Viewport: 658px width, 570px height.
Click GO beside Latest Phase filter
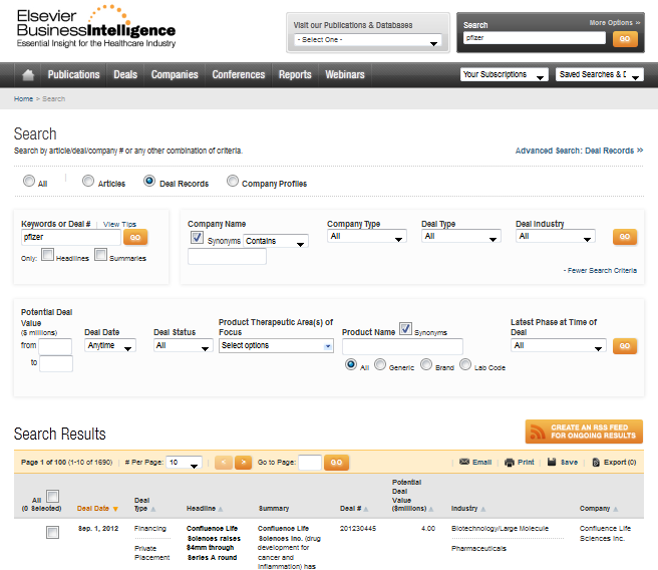pos(625,346)
